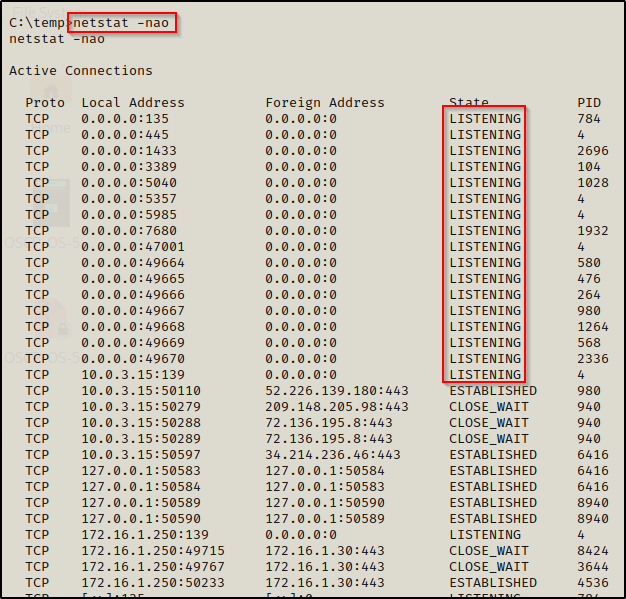Image resolution: width=626 pixels, height=599 pixels.
Task: Select the PID column header
Action: 589,103
